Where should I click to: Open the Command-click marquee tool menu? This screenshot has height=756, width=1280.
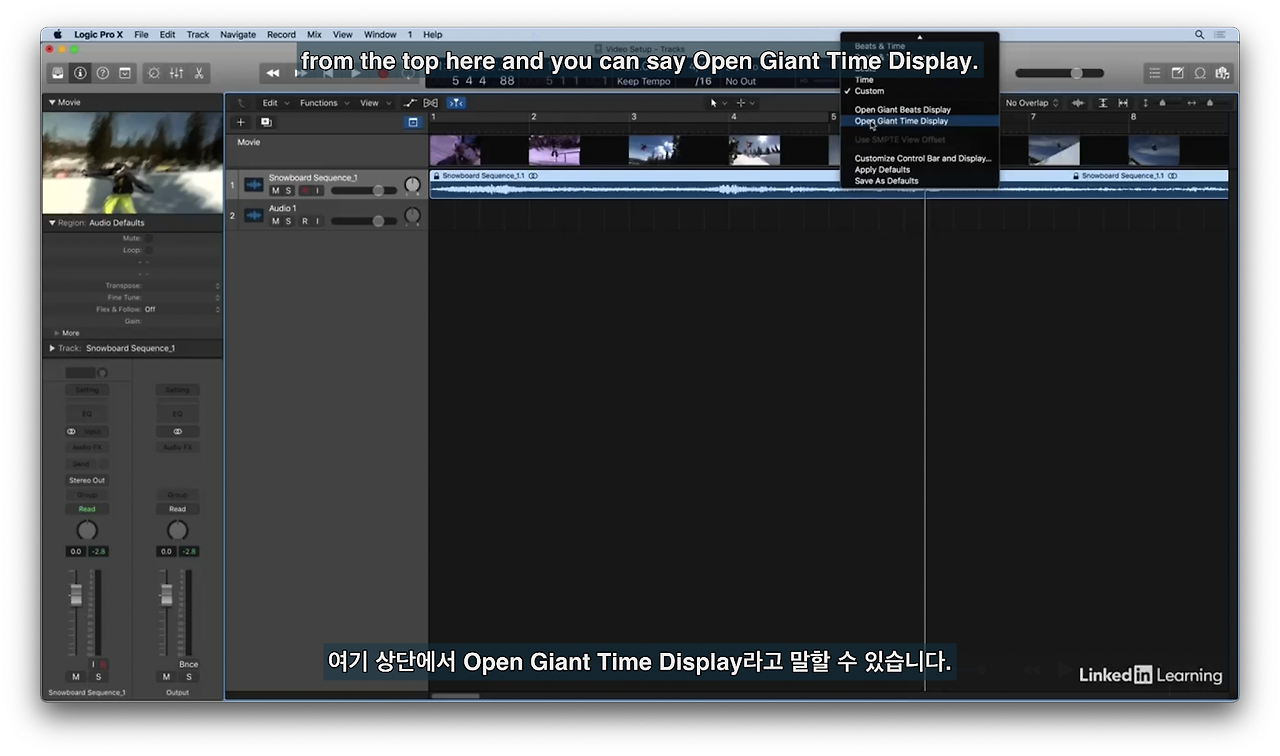746,103
